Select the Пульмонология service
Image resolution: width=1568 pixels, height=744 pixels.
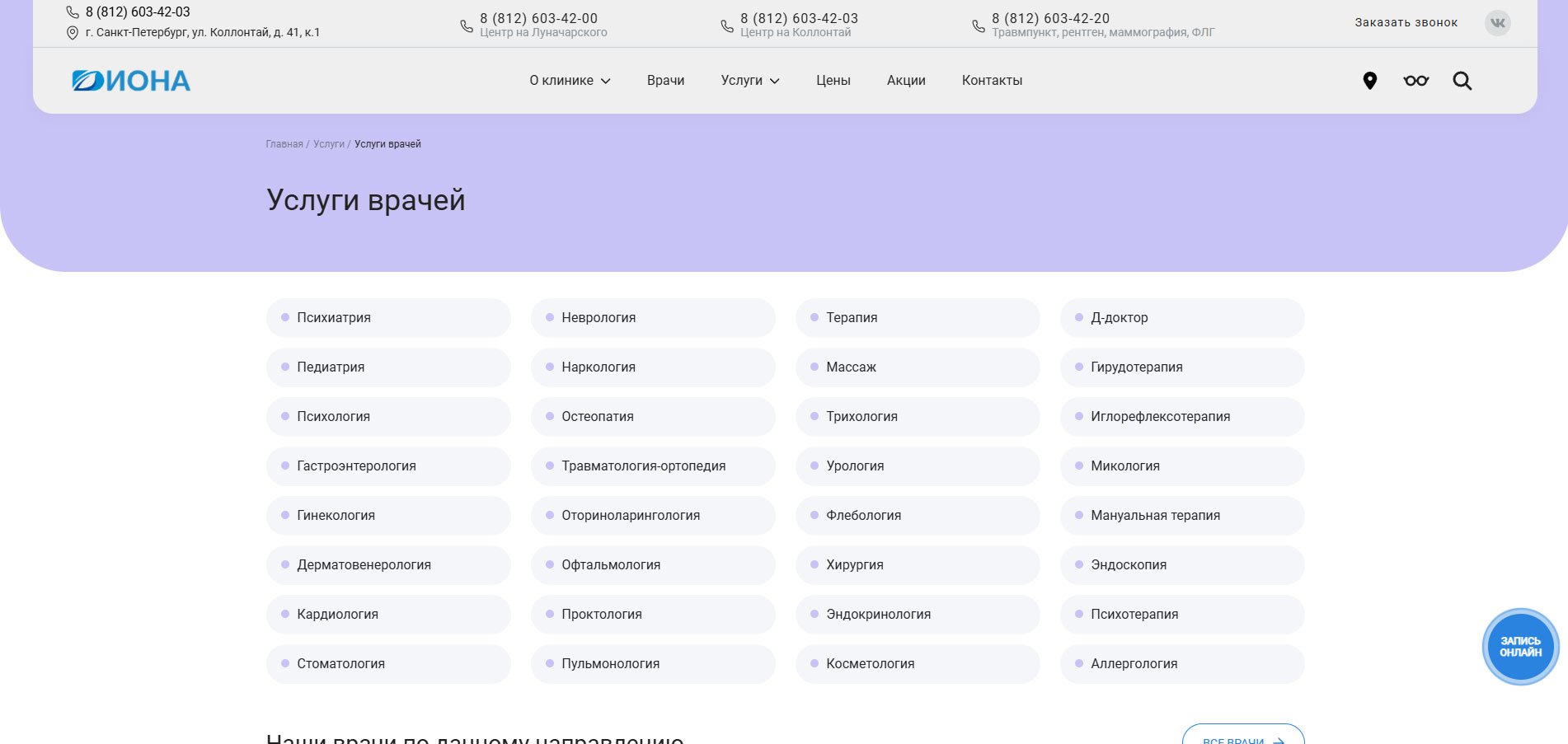point(653,664)
